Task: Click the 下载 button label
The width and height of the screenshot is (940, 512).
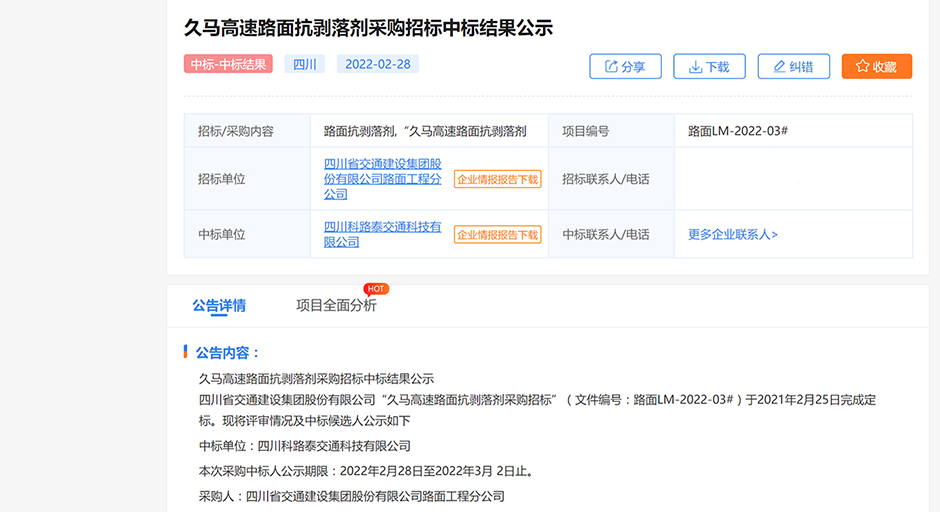Action: pos(717,67)
